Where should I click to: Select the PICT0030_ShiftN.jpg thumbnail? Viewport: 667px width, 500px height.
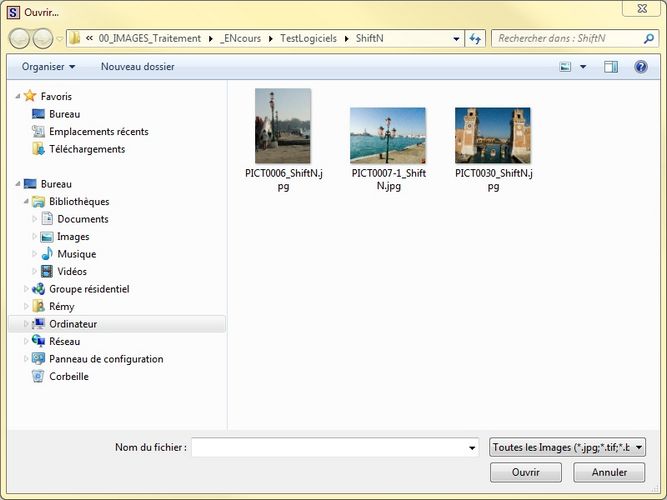tap(492, 135)
